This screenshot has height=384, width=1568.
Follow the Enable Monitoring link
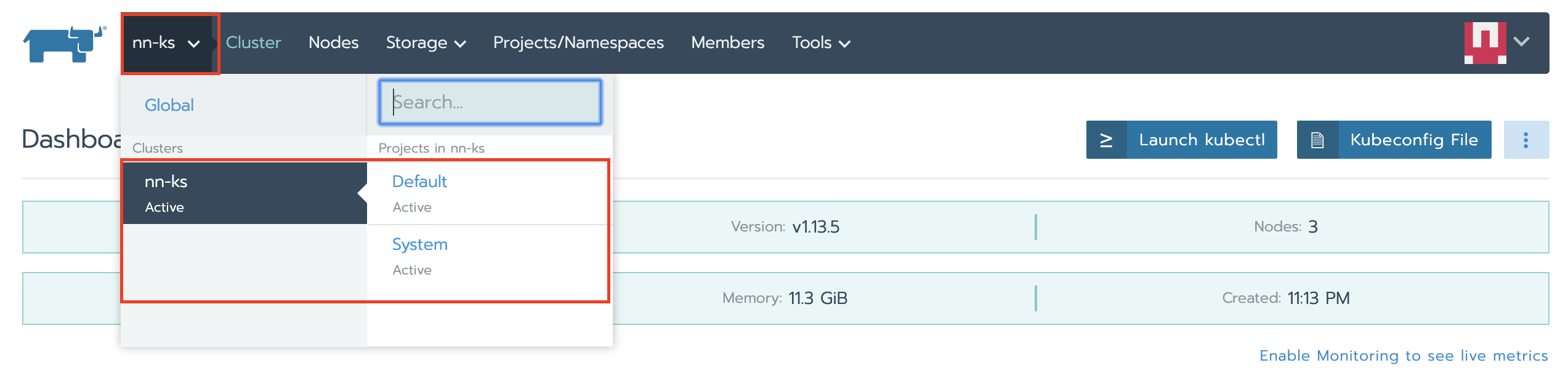click(x=1403, y=356)
